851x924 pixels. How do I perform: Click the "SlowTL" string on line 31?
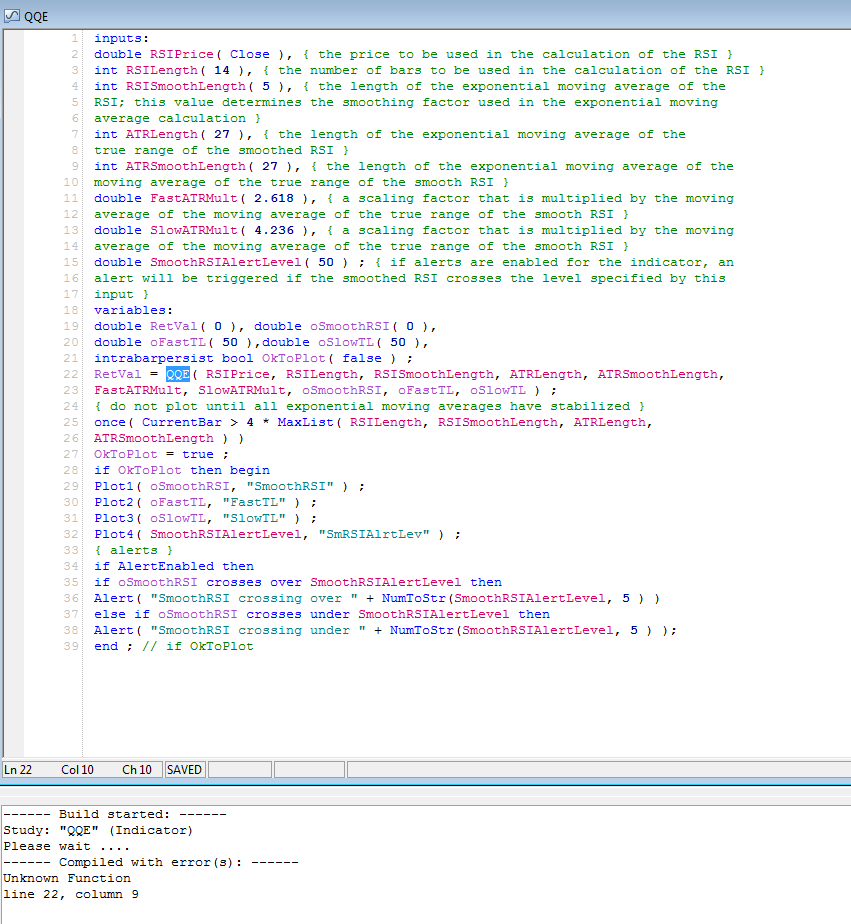tap(254, 518)
